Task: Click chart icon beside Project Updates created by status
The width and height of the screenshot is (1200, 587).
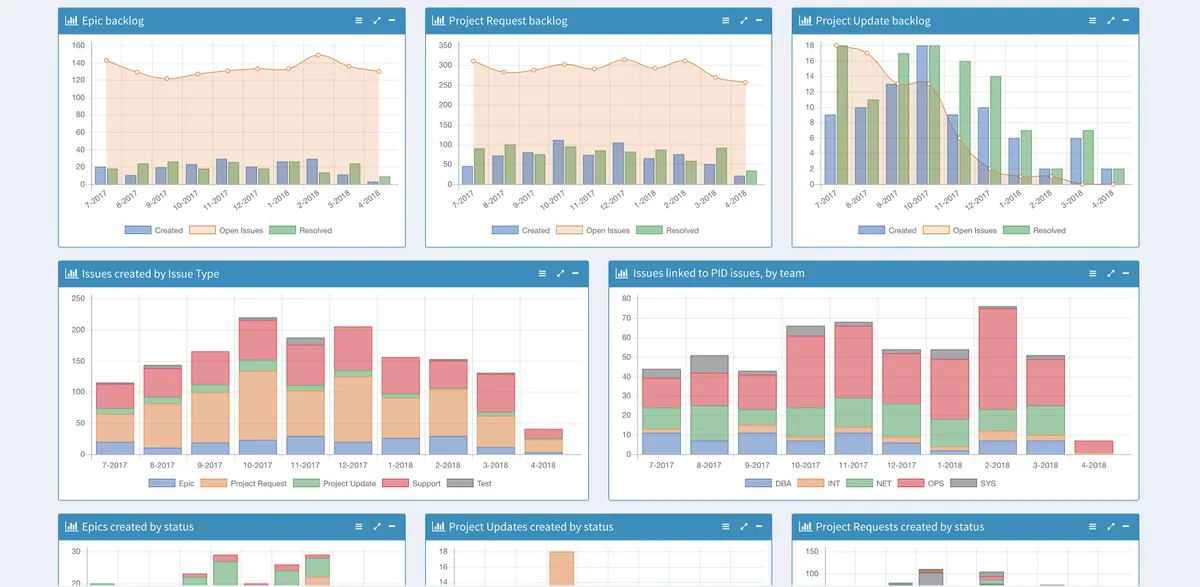Action: click(x=439, y=526)
